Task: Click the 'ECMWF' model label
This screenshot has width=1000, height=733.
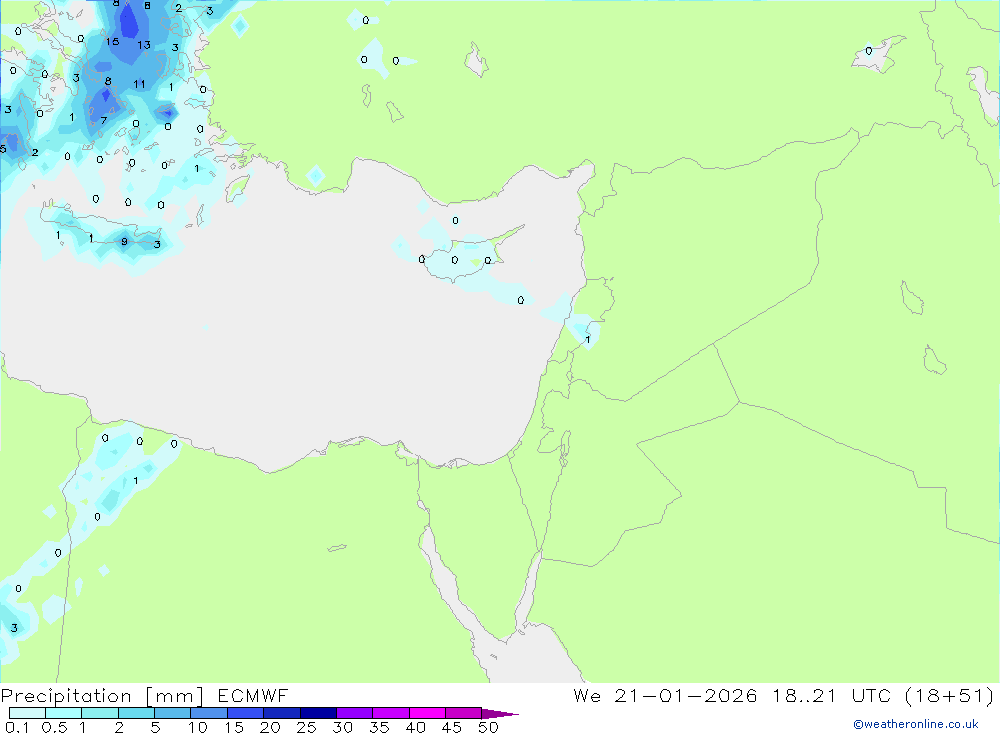Action: [x=253, y=695]
